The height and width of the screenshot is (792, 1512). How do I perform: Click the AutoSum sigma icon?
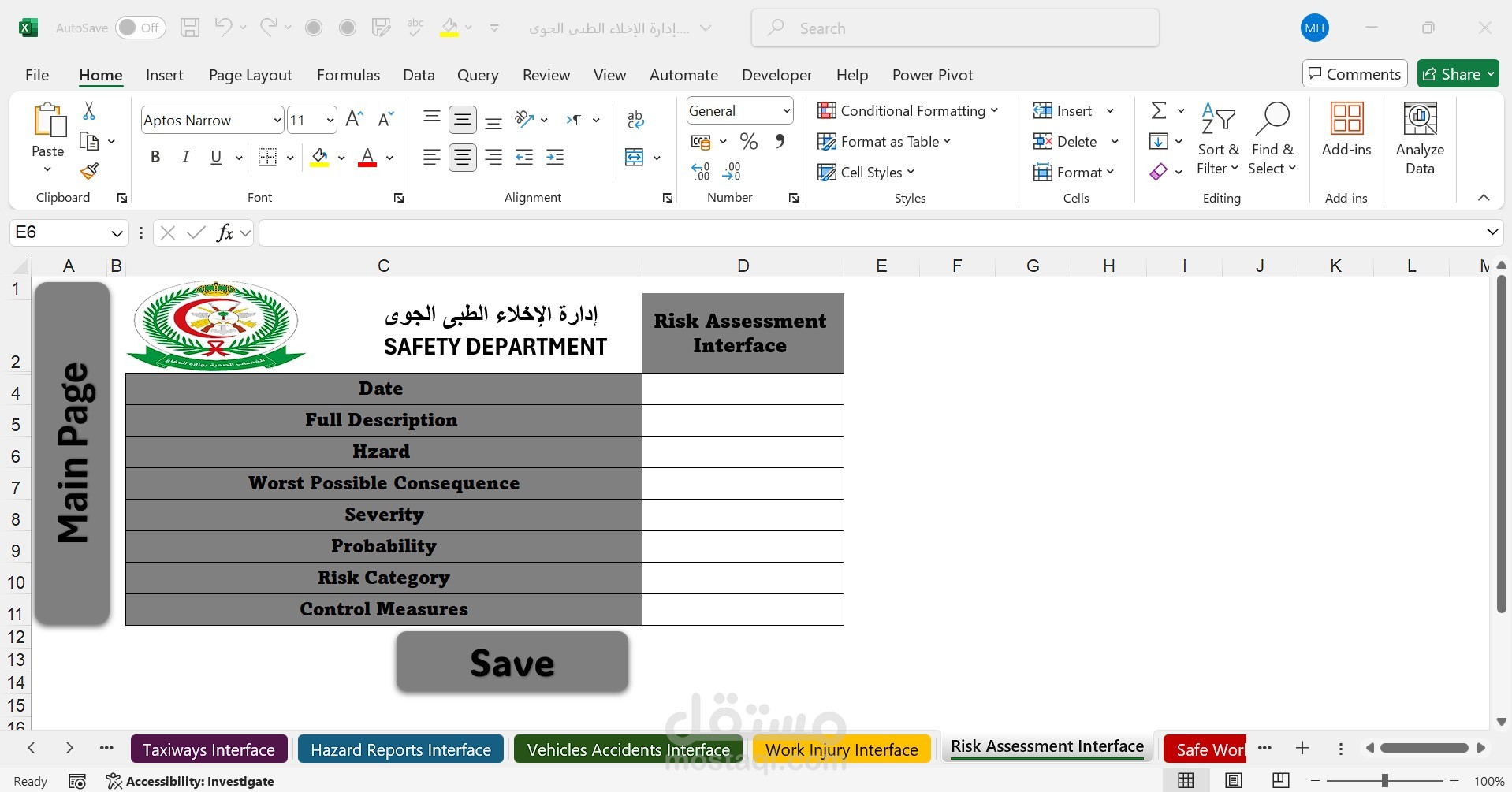1159,110
